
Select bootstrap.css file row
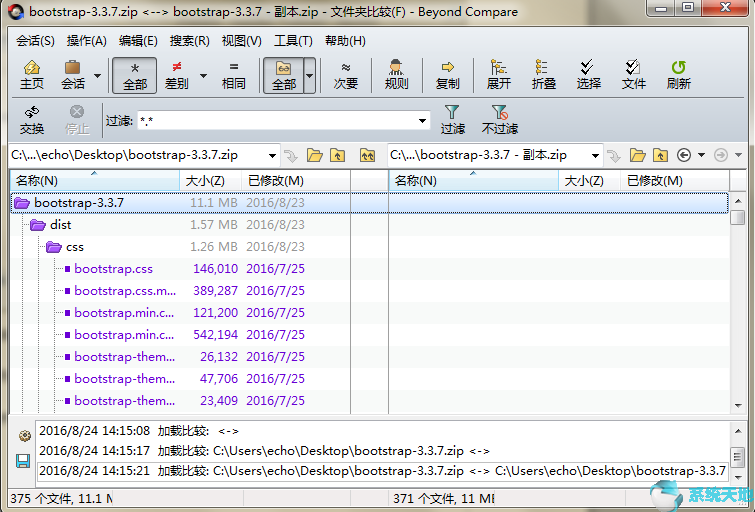coord(180,269)
